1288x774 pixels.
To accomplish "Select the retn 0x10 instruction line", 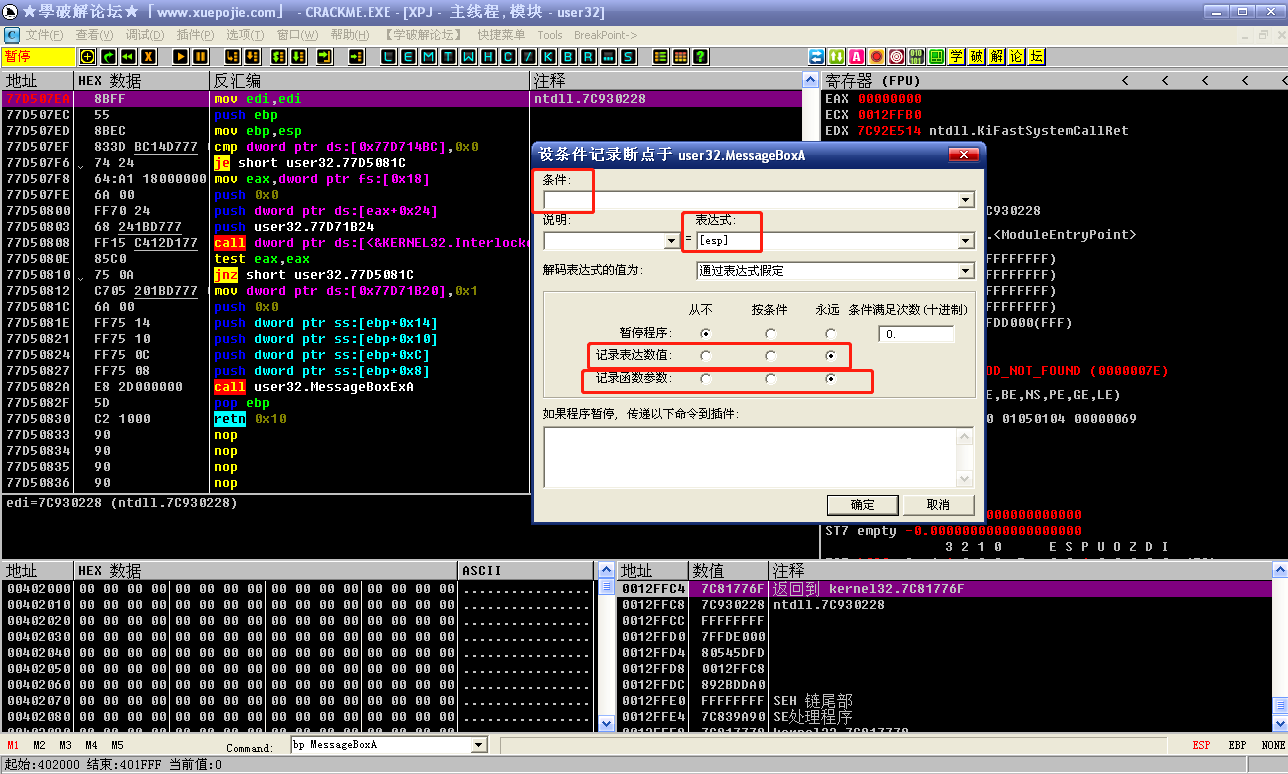I will 266,419.
